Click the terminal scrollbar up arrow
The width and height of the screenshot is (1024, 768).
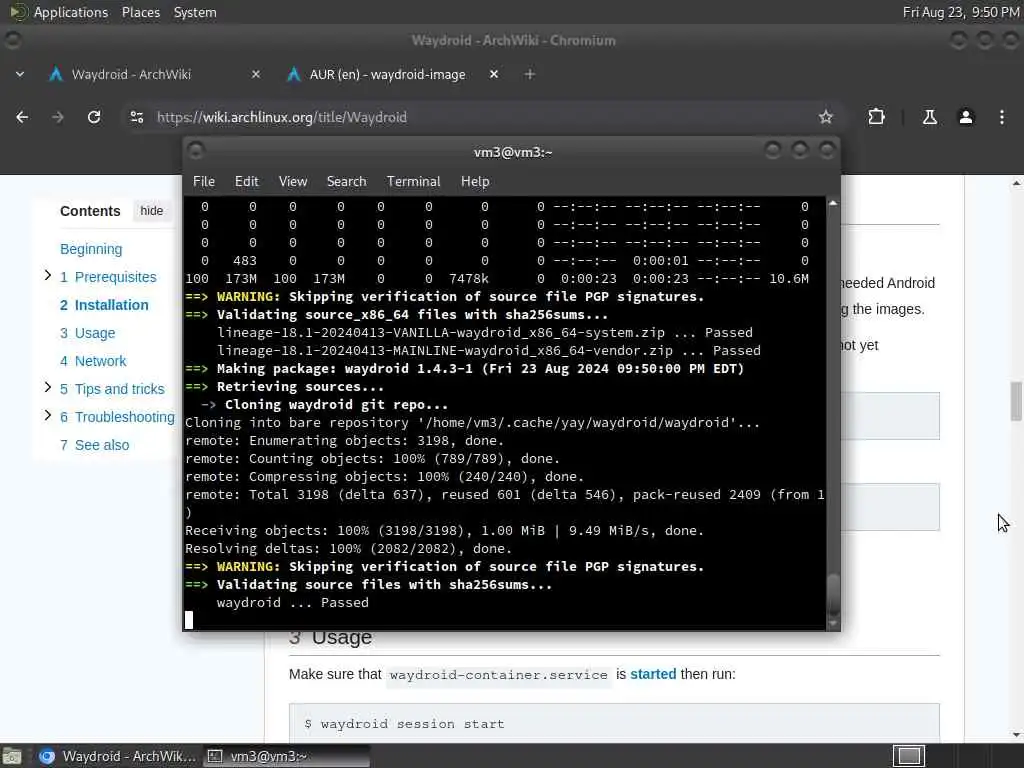[x=833, y=204]
